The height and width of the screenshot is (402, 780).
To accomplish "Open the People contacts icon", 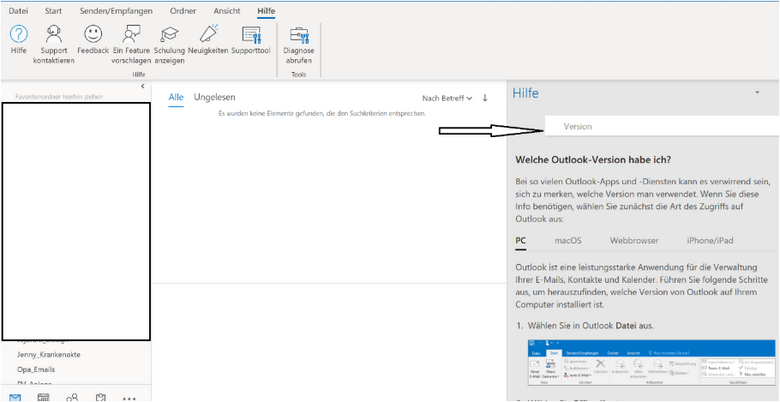I will point(72,398).
